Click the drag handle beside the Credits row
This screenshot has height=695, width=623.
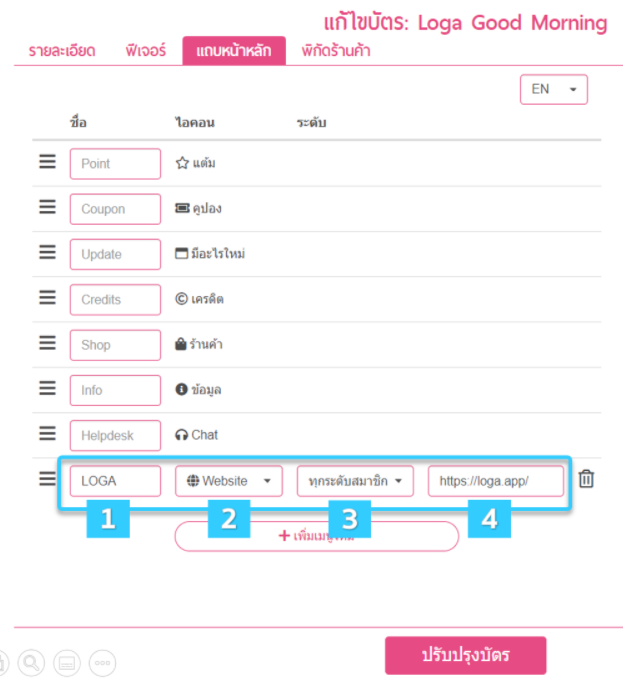(47, 297)
